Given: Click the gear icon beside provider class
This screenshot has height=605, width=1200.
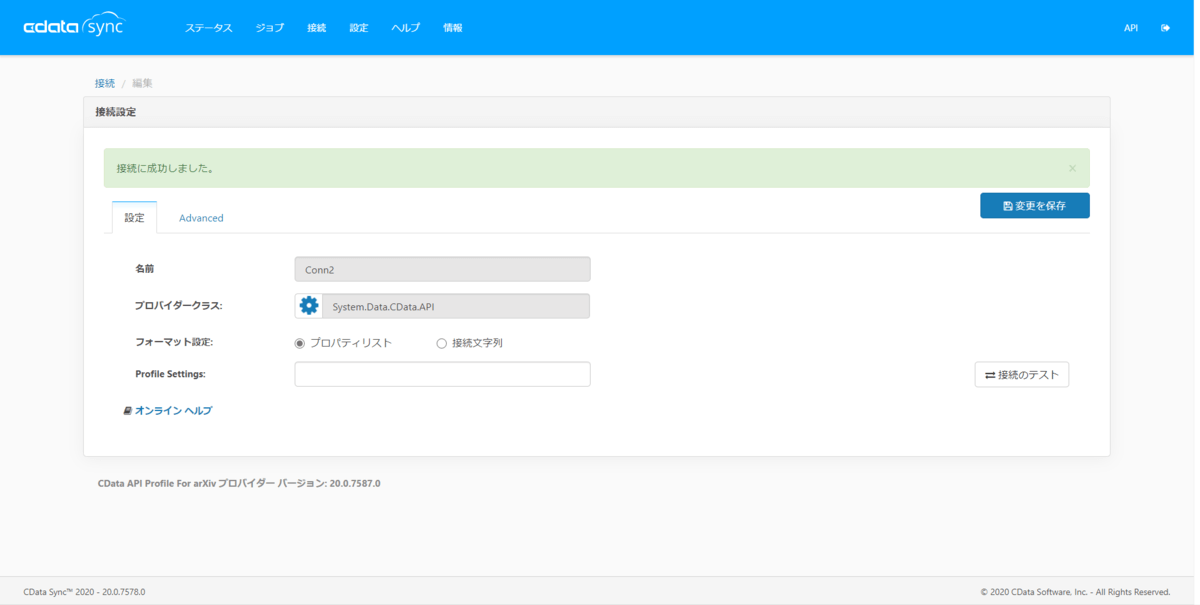Looking at the screenshot, I should (x=309, y=306).
